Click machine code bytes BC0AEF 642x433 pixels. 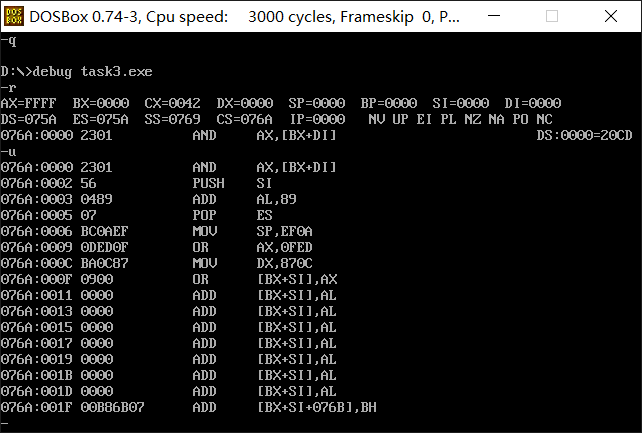click(104, 231)
